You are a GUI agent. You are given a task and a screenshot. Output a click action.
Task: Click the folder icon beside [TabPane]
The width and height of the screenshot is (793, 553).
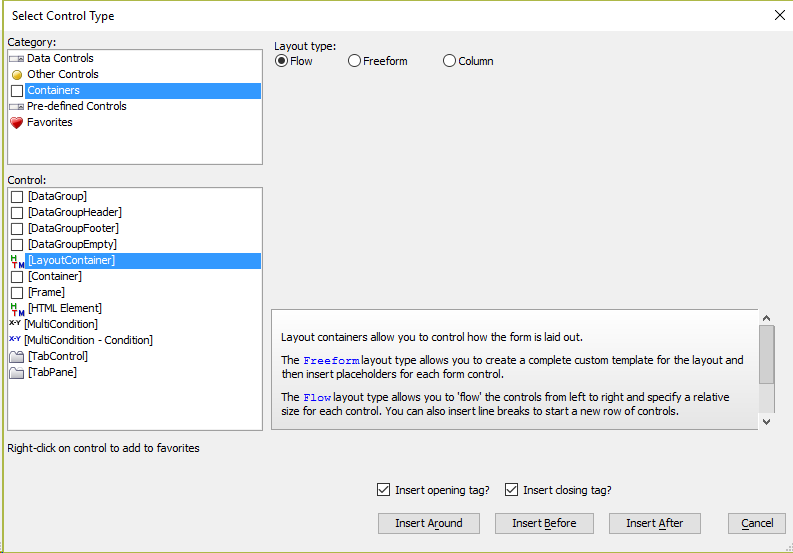point(17,373)
